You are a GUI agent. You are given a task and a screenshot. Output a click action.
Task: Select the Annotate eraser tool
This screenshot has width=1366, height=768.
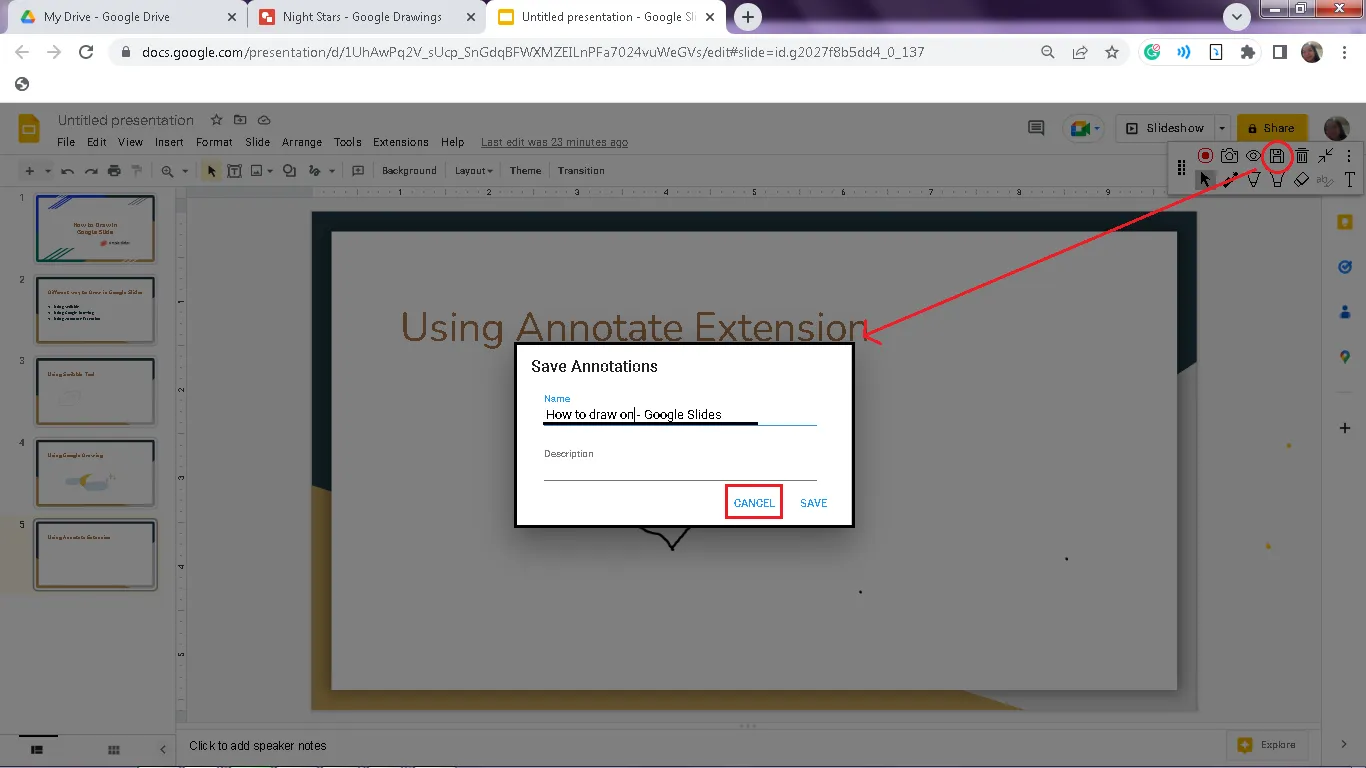[1301, 180]
